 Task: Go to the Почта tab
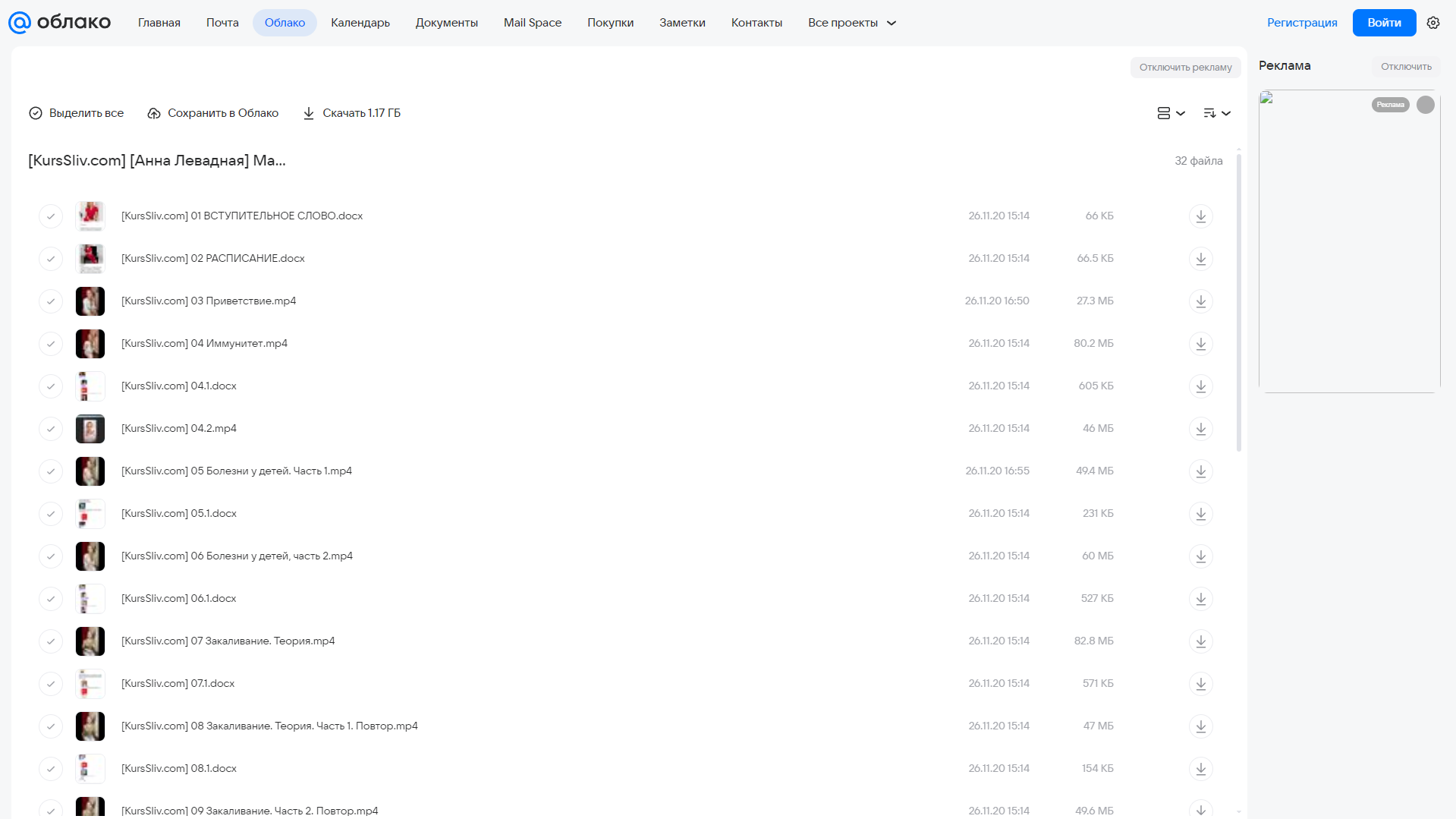[222, 23]
